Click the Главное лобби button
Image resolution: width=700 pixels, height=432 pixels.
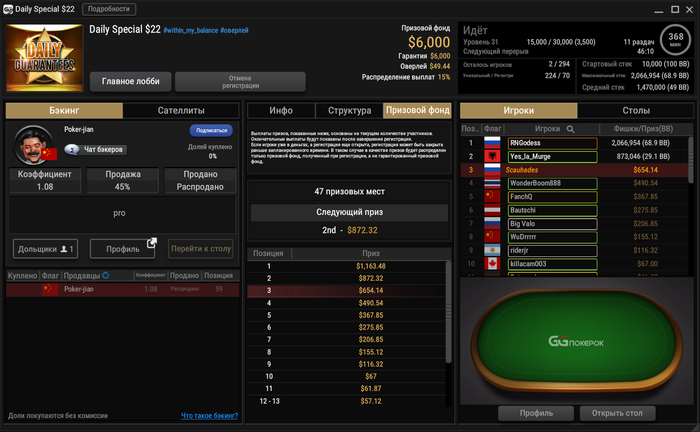tap(130, 81)
